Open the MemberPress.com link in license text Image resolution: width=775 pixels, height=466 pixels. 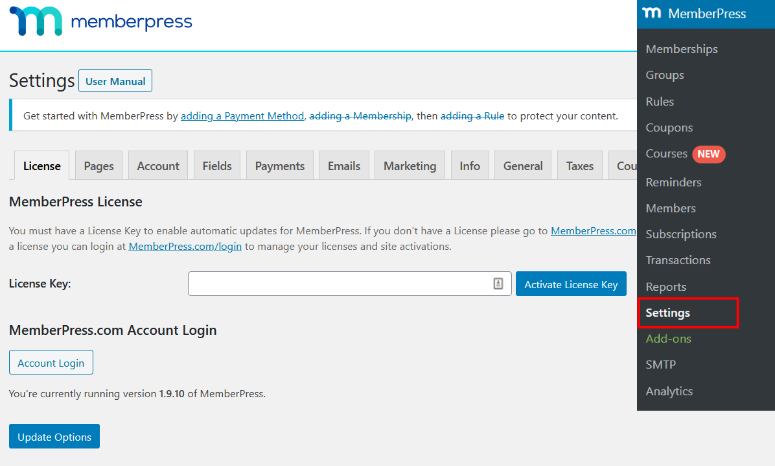tap(593, 231)
